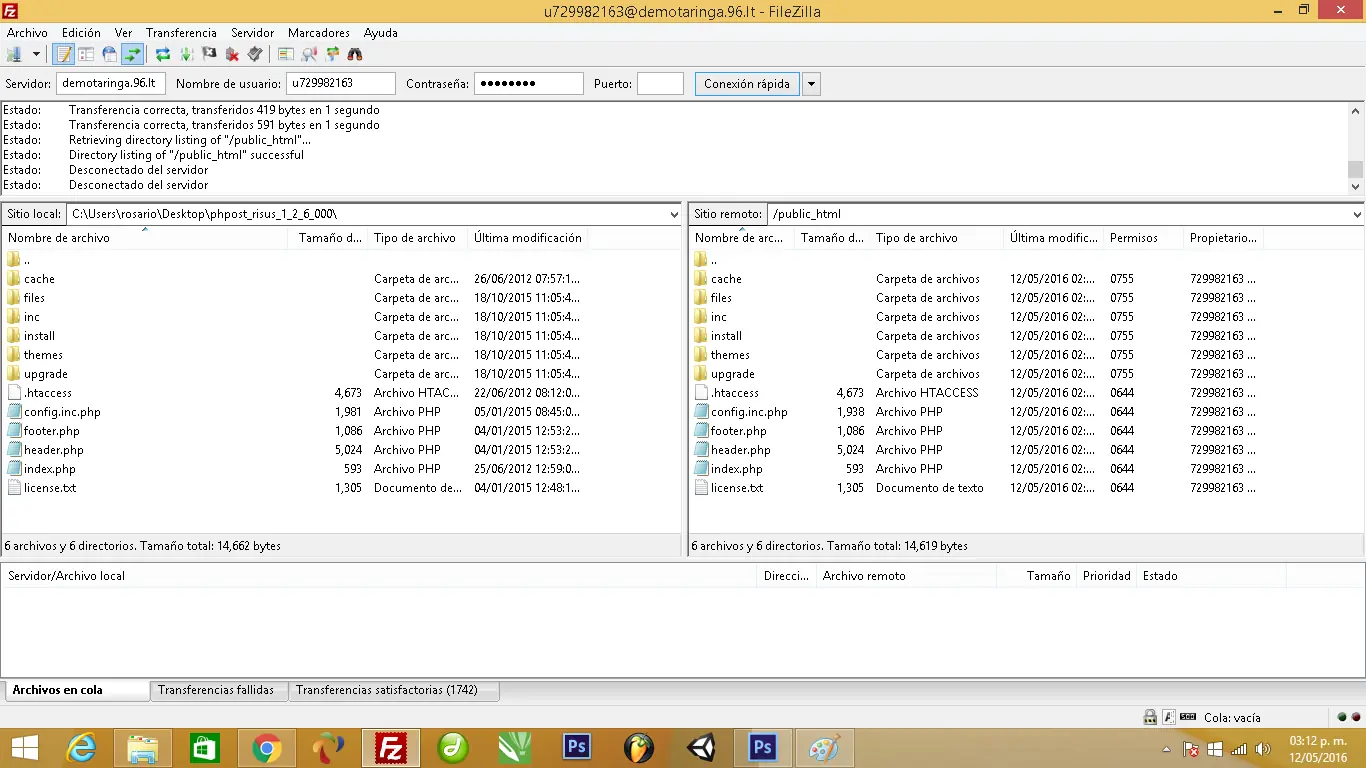Expand the Sitio remoto path dropdown
This screenshot has height=768, width=1366.
(1357, 214)
